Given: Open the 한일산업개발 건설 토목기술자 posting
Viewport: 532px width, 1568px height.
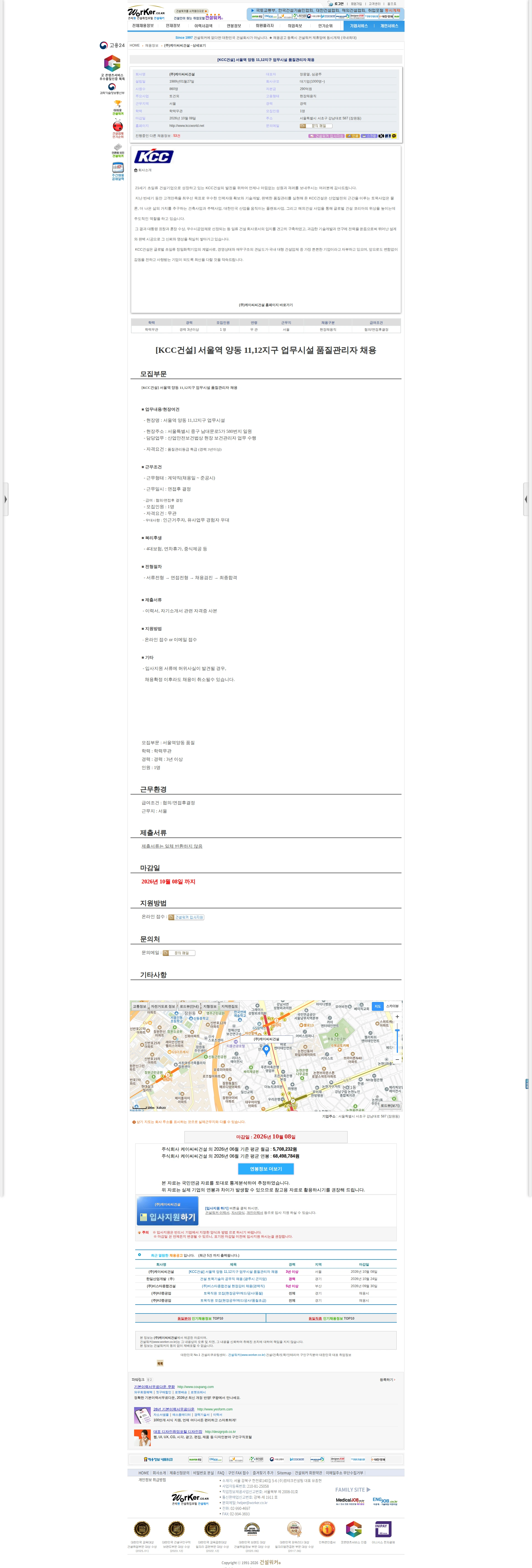Looking at the screenshot, I should click(233, 1279).
